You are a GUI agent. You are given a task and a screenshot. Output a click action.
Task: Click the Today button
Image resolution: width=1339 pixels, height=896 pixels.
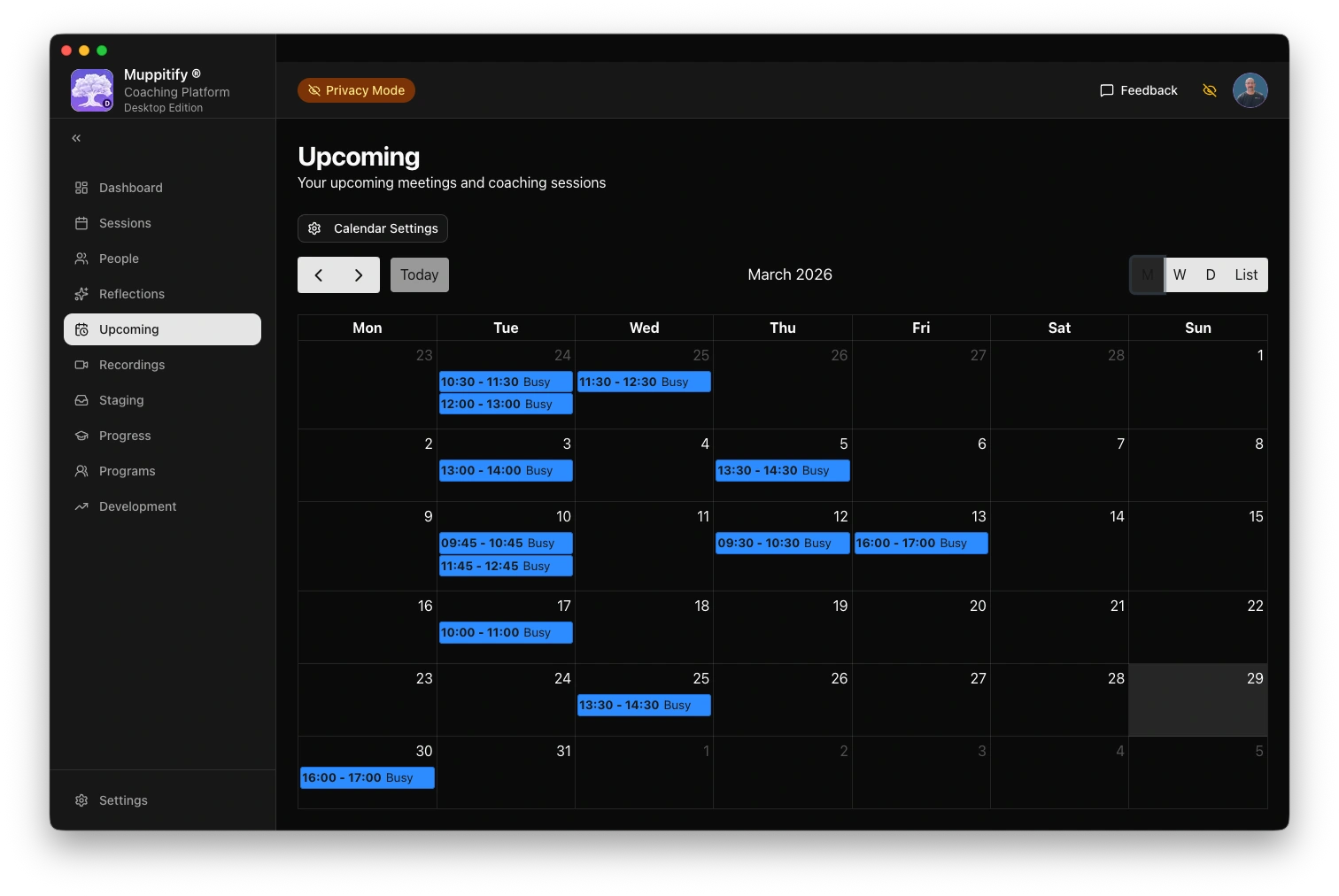pyautogui.click(x=419, y=275)
